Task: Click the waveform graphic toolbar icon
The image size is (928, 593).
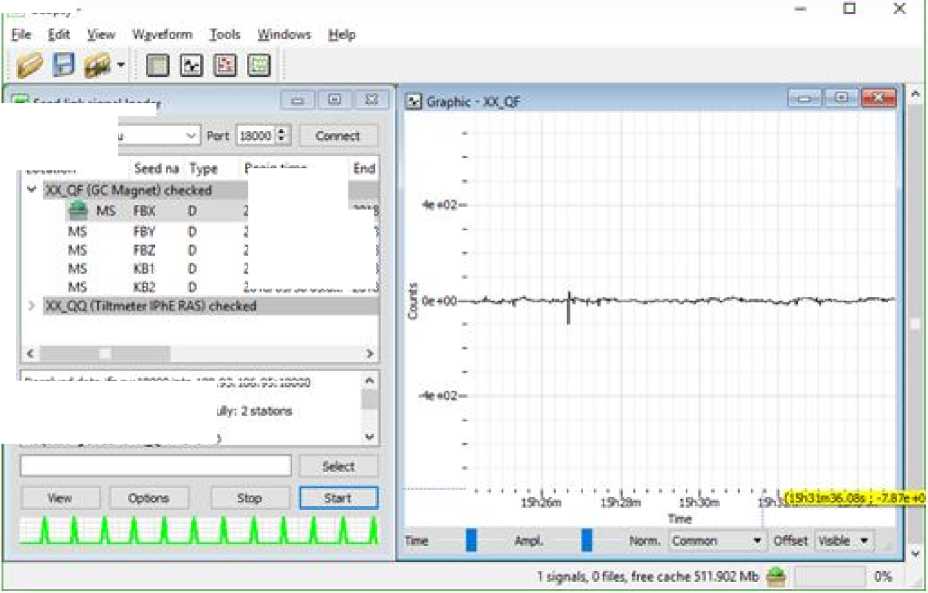Action: pyautogui.click(x=191, y=65)
